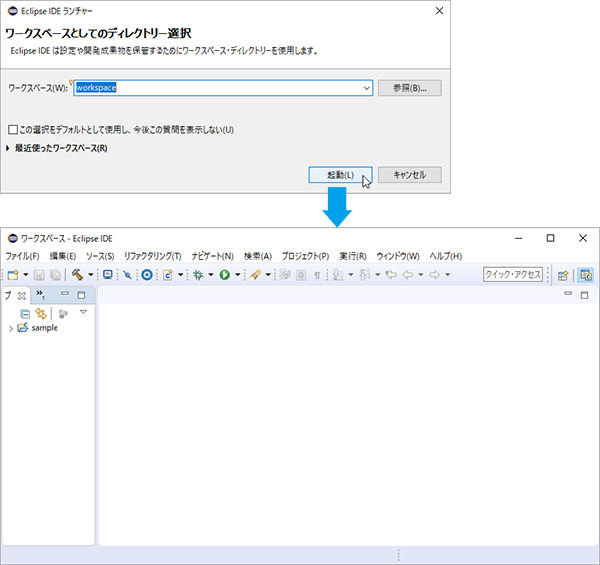Image resolution: width=600 pixels, height=565 pixels.
Task: Open the Run dropdown arrow
Action: pos(237,275)
